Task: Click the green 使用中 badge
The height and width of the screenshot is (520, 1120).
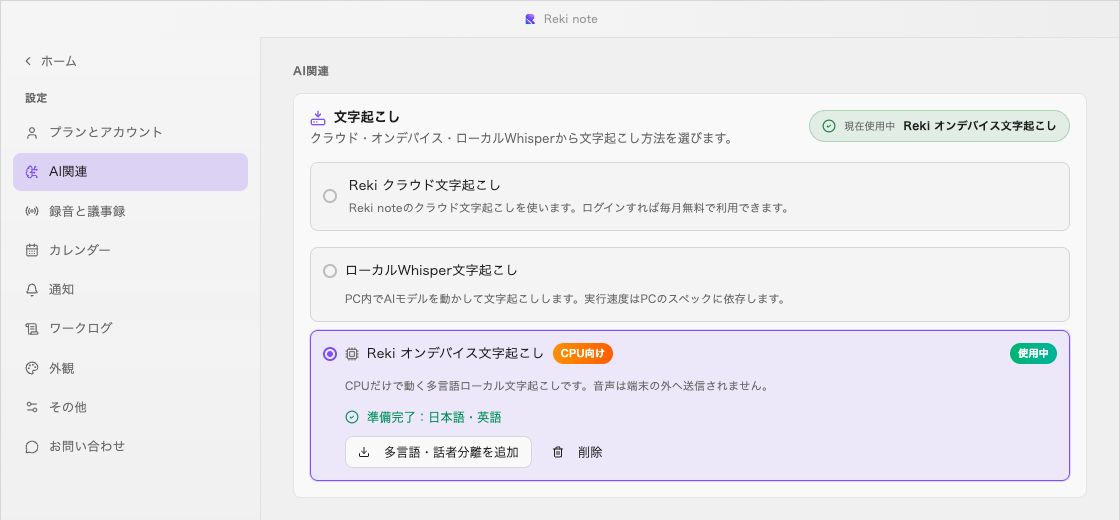Action: click(x=1033, y=354)
